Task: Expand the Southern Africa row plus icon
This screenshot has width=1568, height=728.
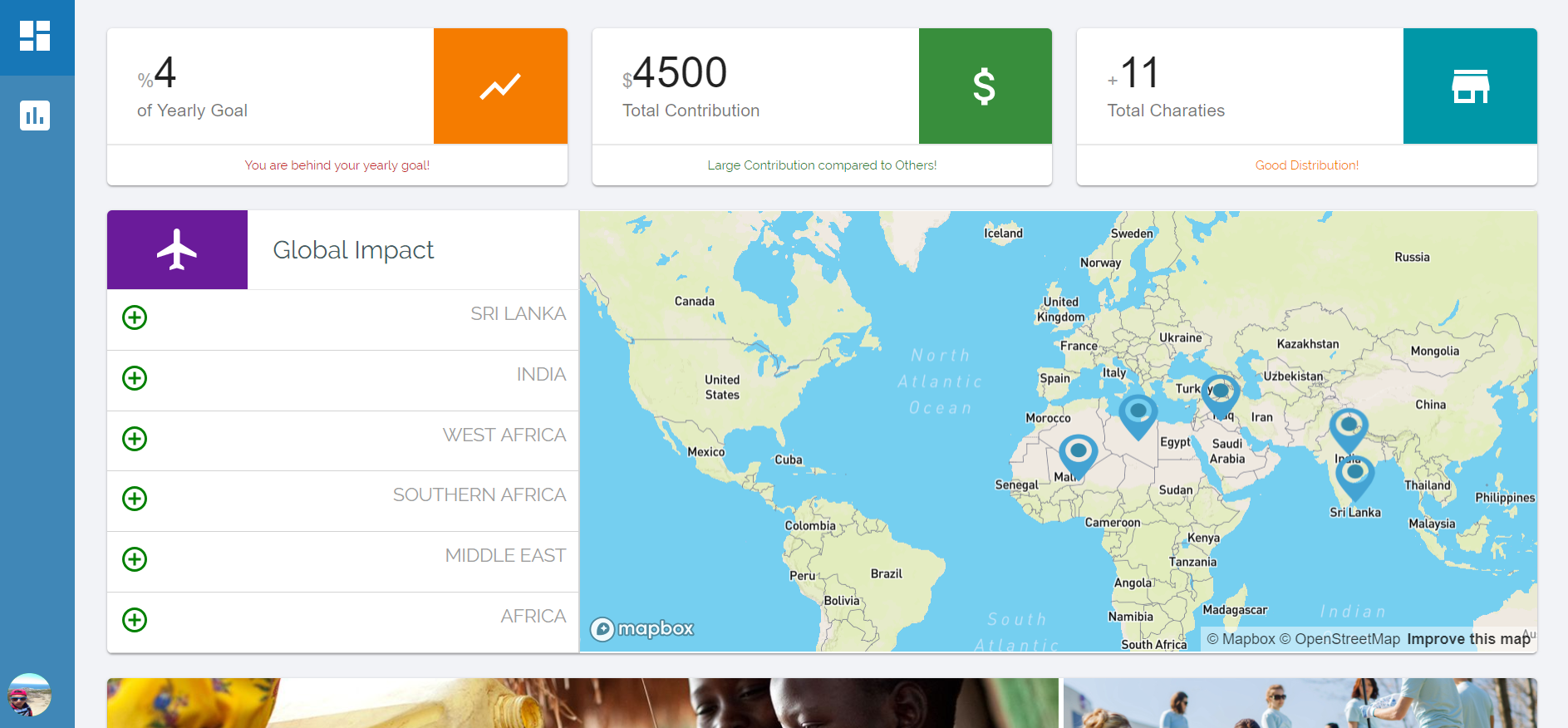Action: (135, 499)
